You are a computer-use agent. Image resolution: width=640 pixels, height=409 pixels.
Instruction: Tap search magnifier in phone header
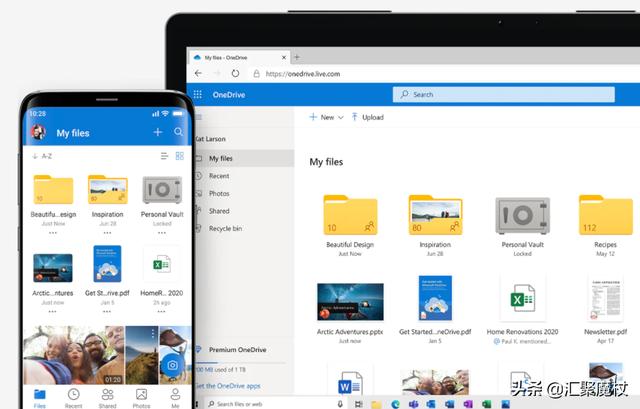pyautogui.click(x=178, y=132)
